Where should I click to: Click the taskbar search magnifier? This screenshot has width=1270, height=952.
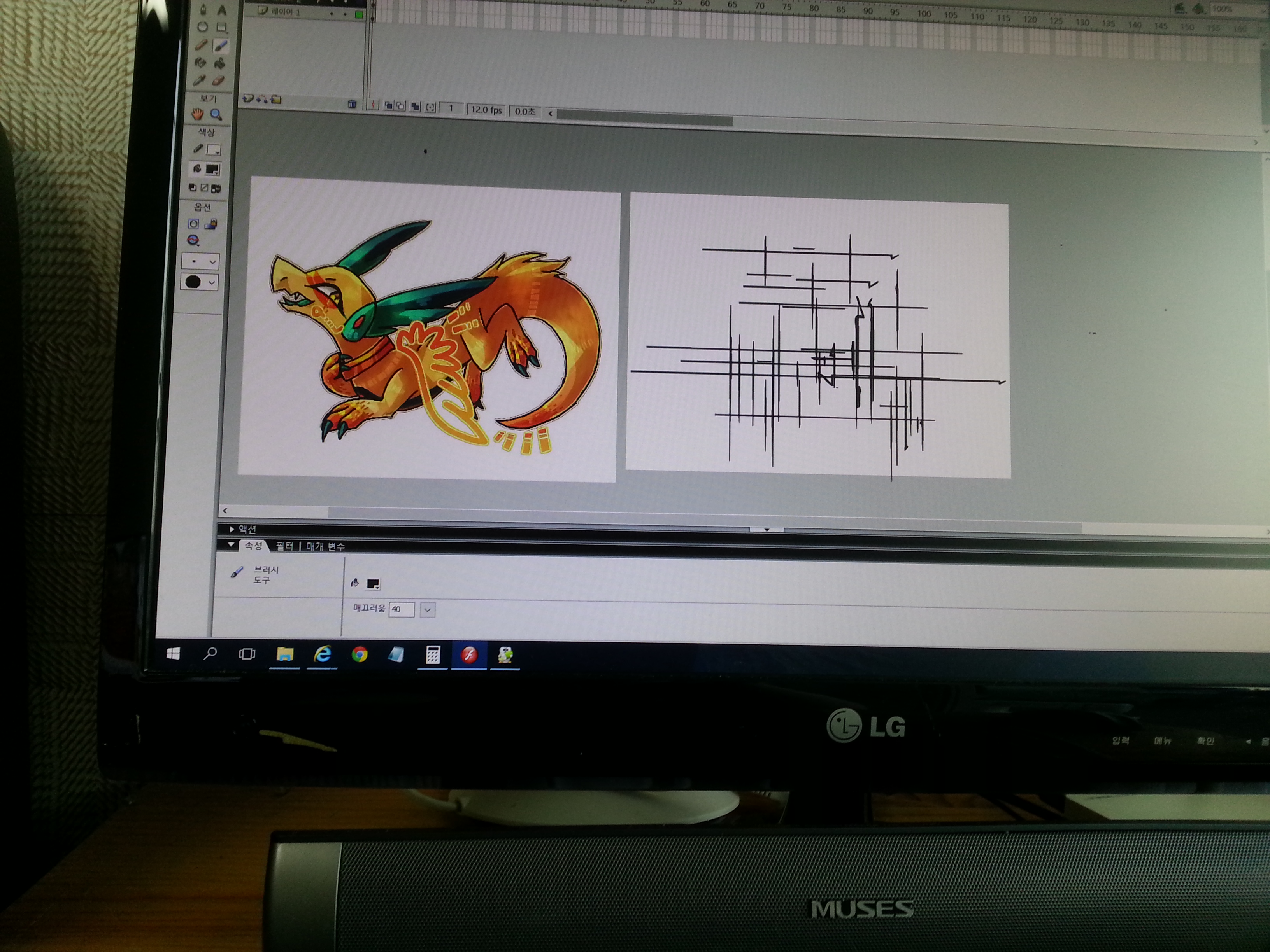pos(210,653)
